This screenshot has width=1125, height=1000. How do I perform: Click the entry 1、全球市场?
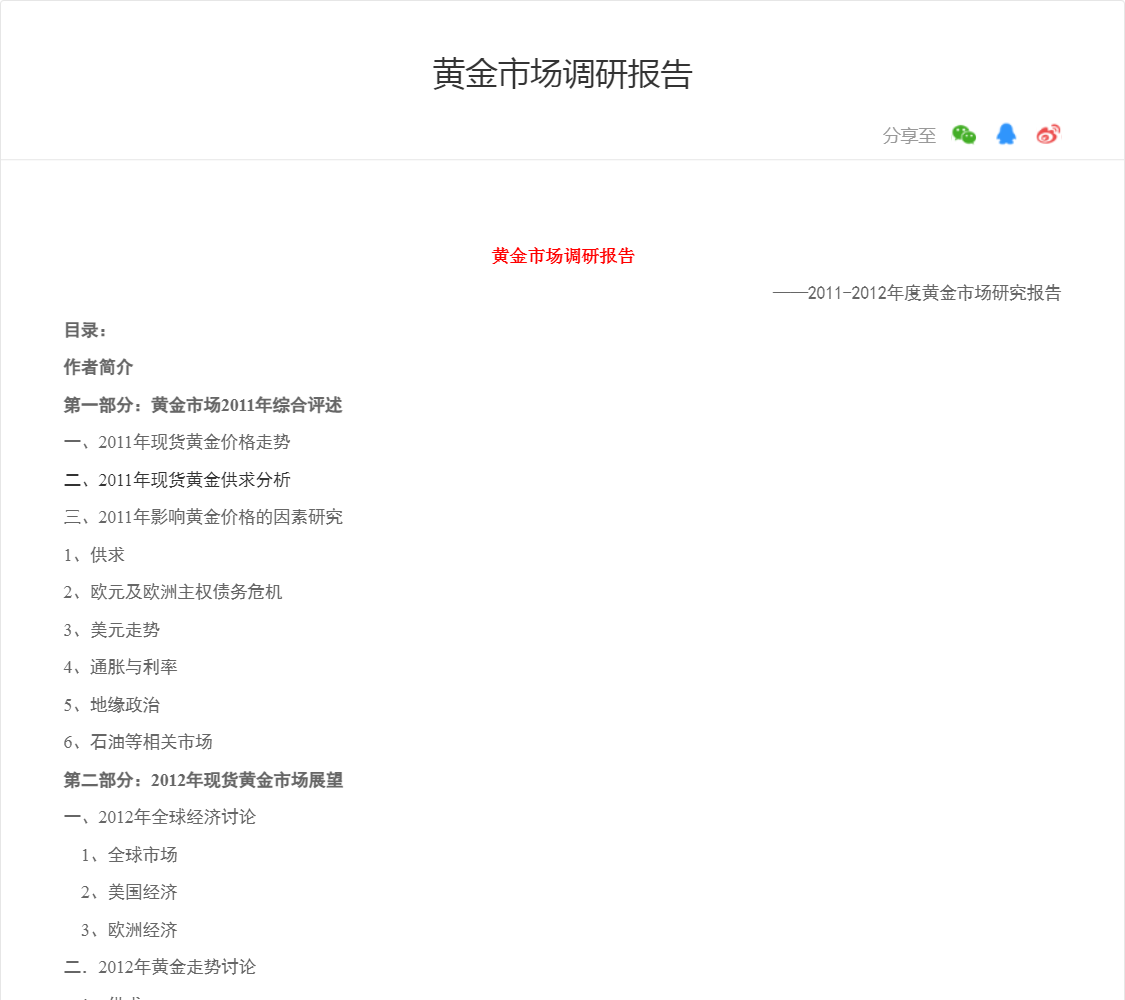coord(129,855)
